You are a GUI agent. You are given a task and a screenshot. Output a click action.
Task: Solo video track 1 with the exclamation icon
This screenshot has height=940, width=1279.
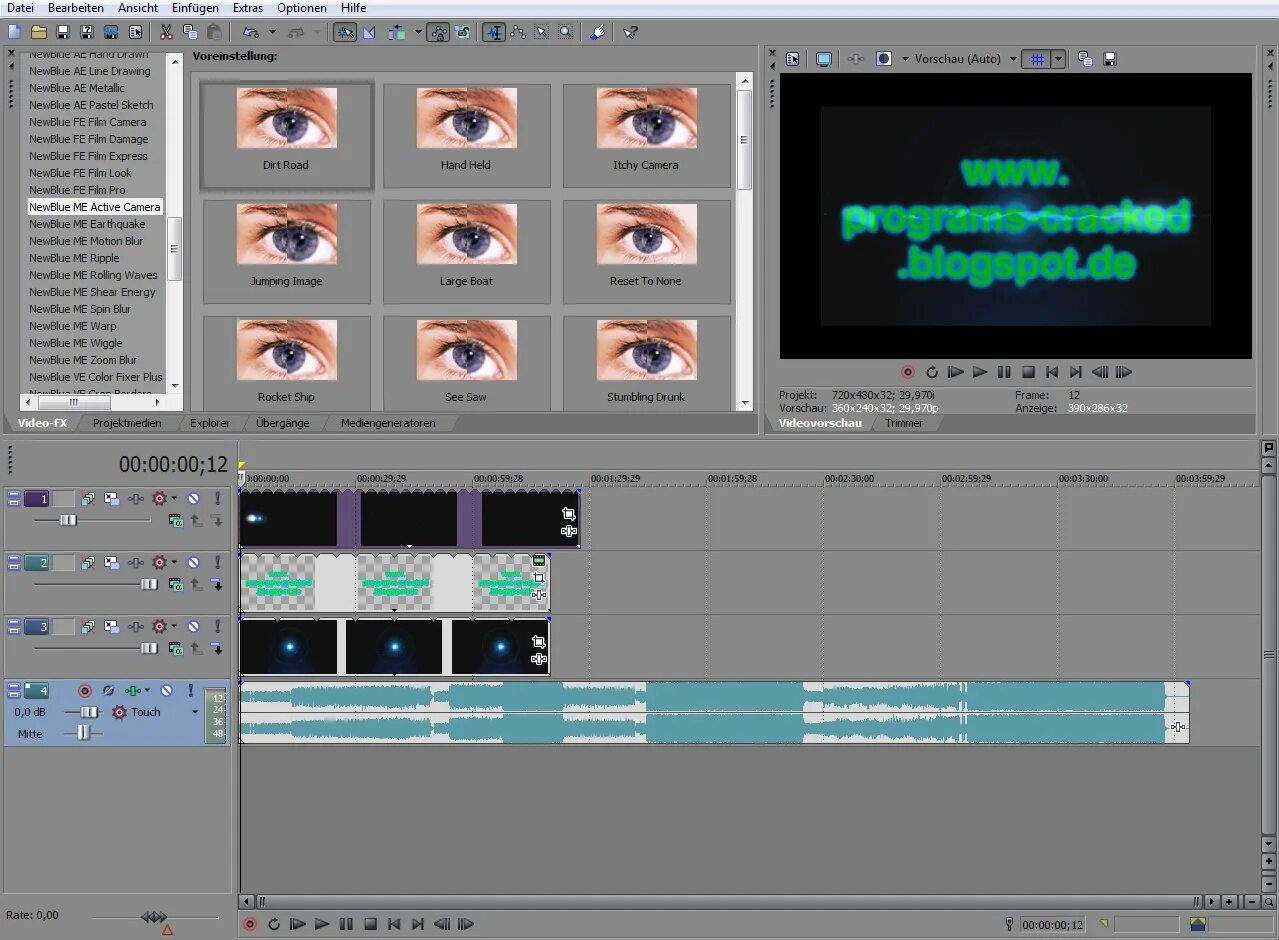point(217,498)
